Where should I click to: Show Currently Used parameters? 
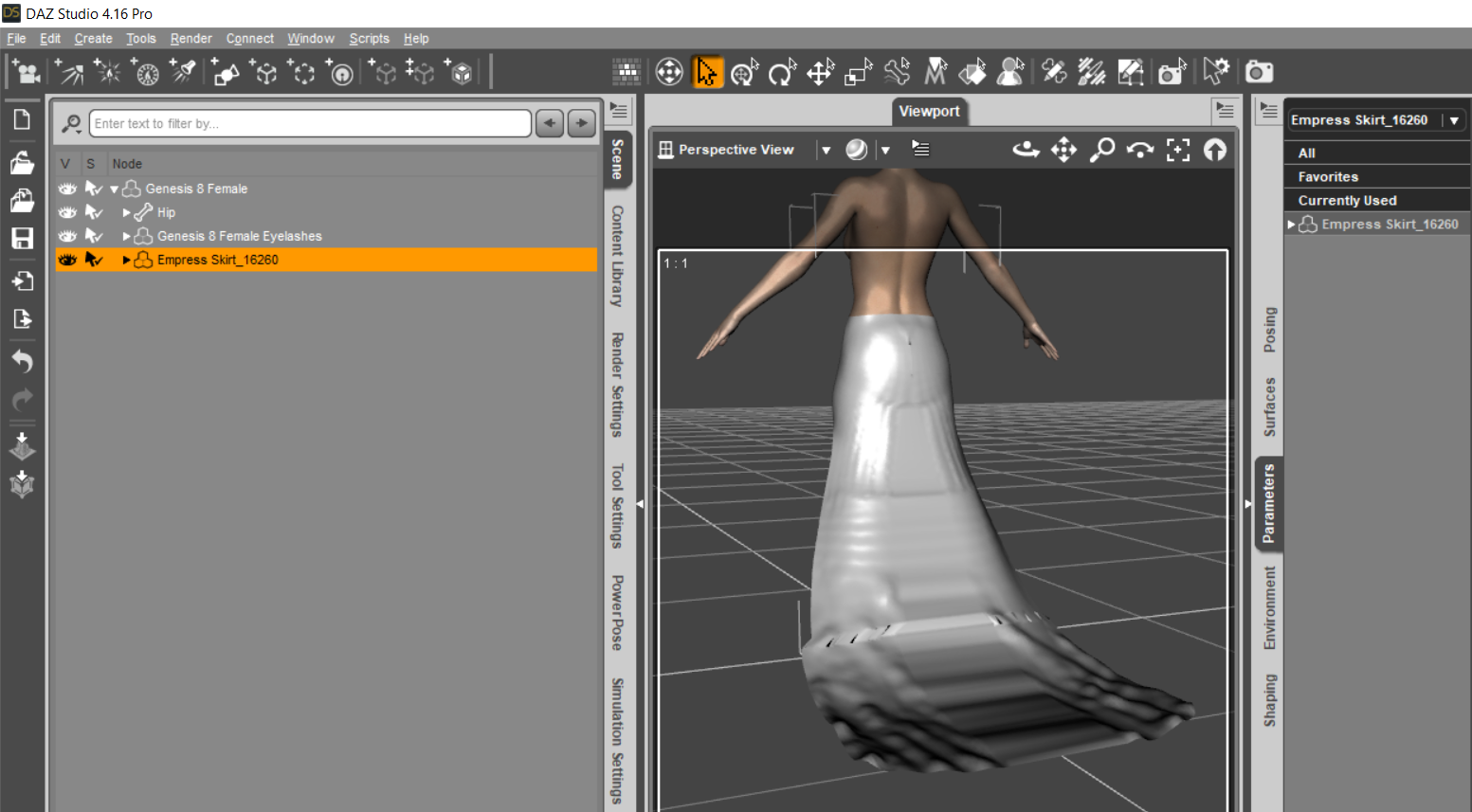click(x=1377, y=200)
